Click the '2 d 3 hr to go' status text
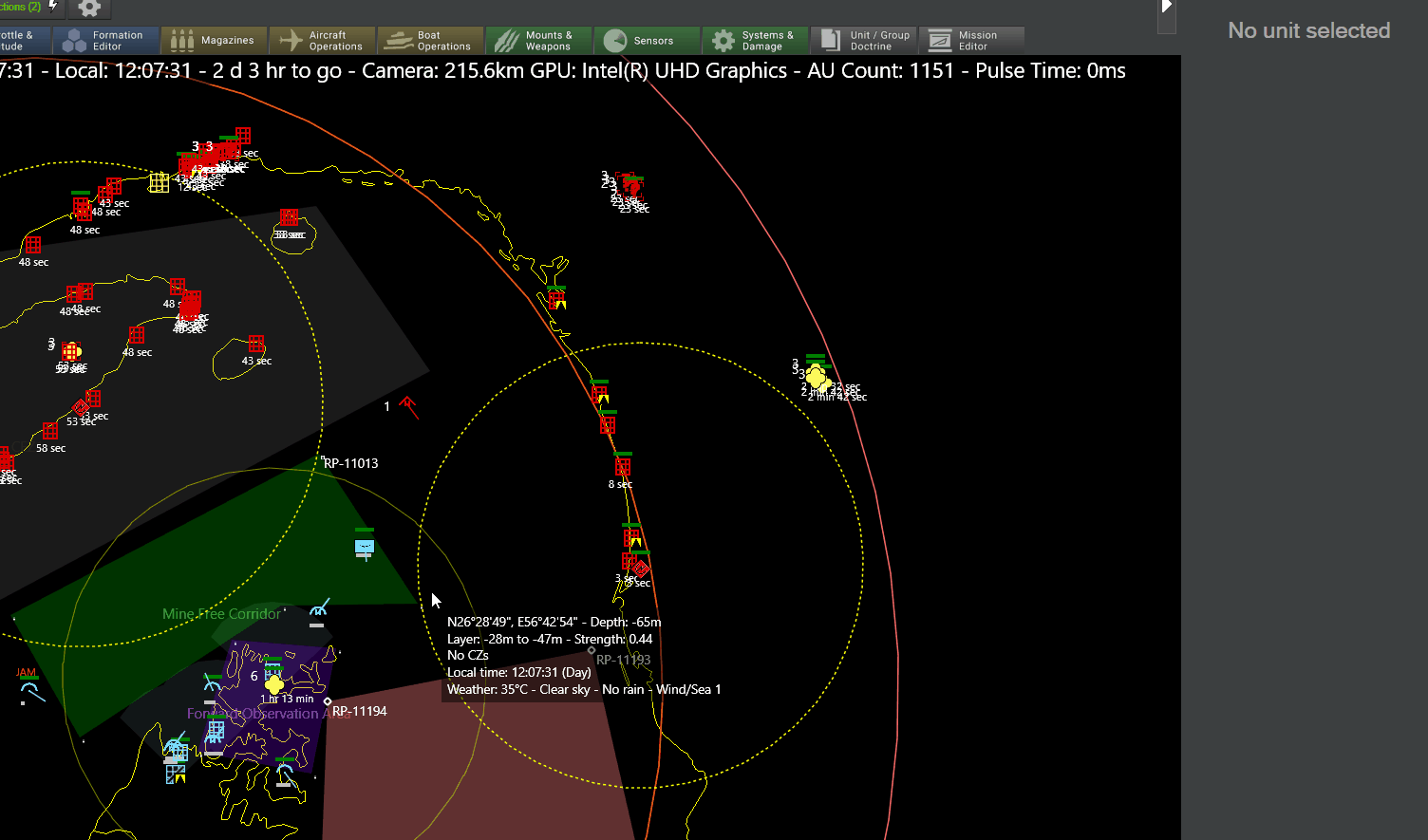The image size is (1428, 840). pyautogui.click(x=277, y=71)
